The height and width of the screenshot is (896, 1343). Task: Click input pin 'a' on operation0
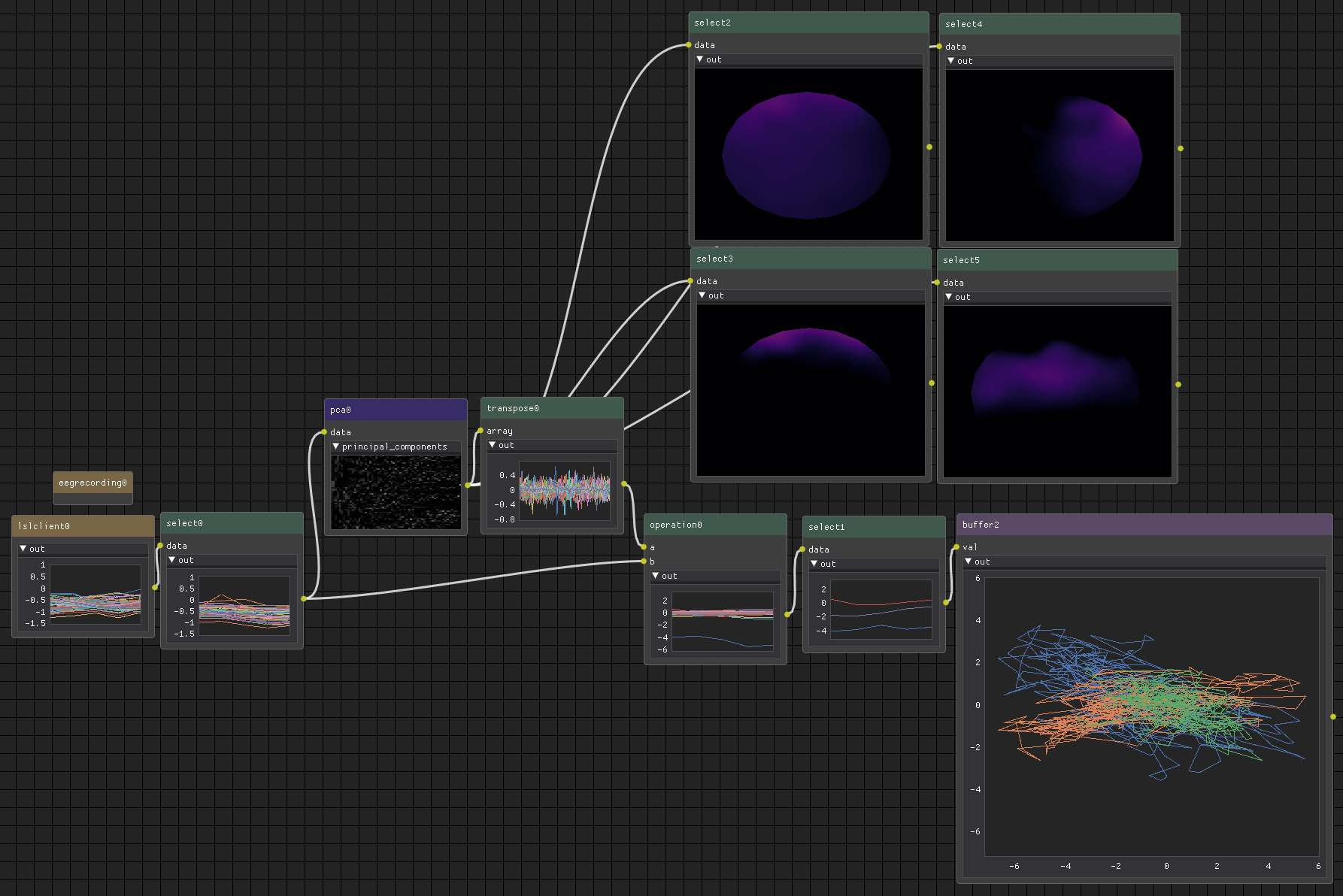644,547
